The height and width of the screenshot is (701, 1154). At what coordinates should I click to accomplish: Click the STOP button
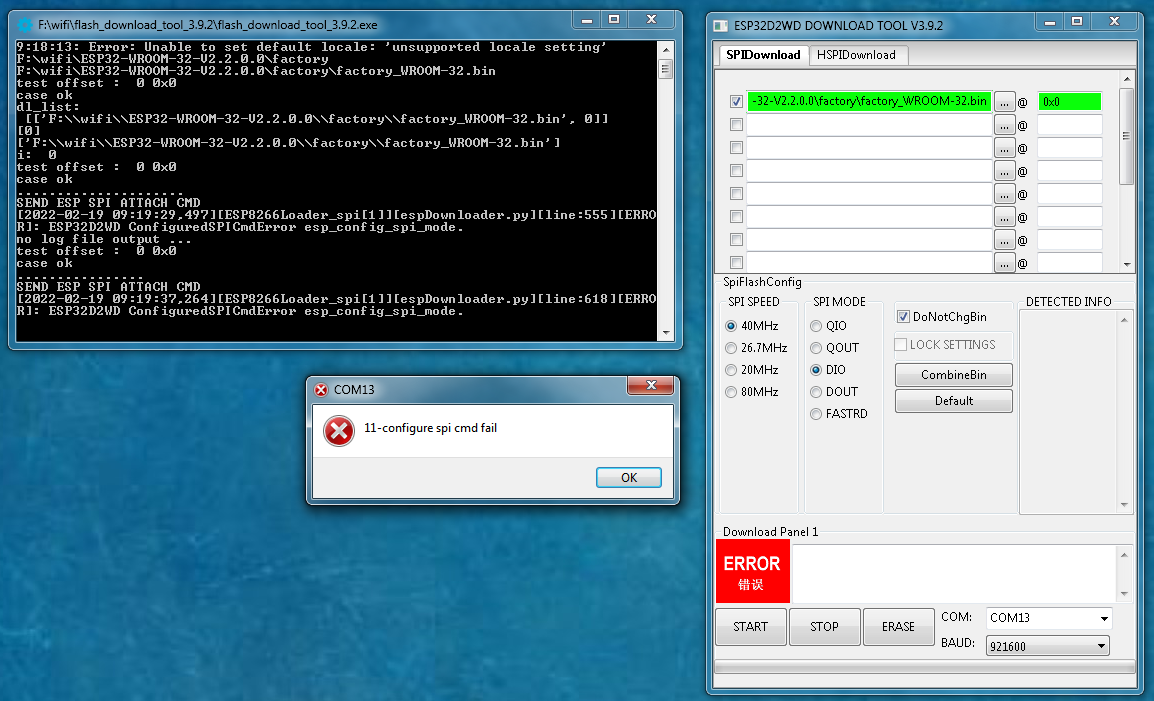(x=824, y=627)
